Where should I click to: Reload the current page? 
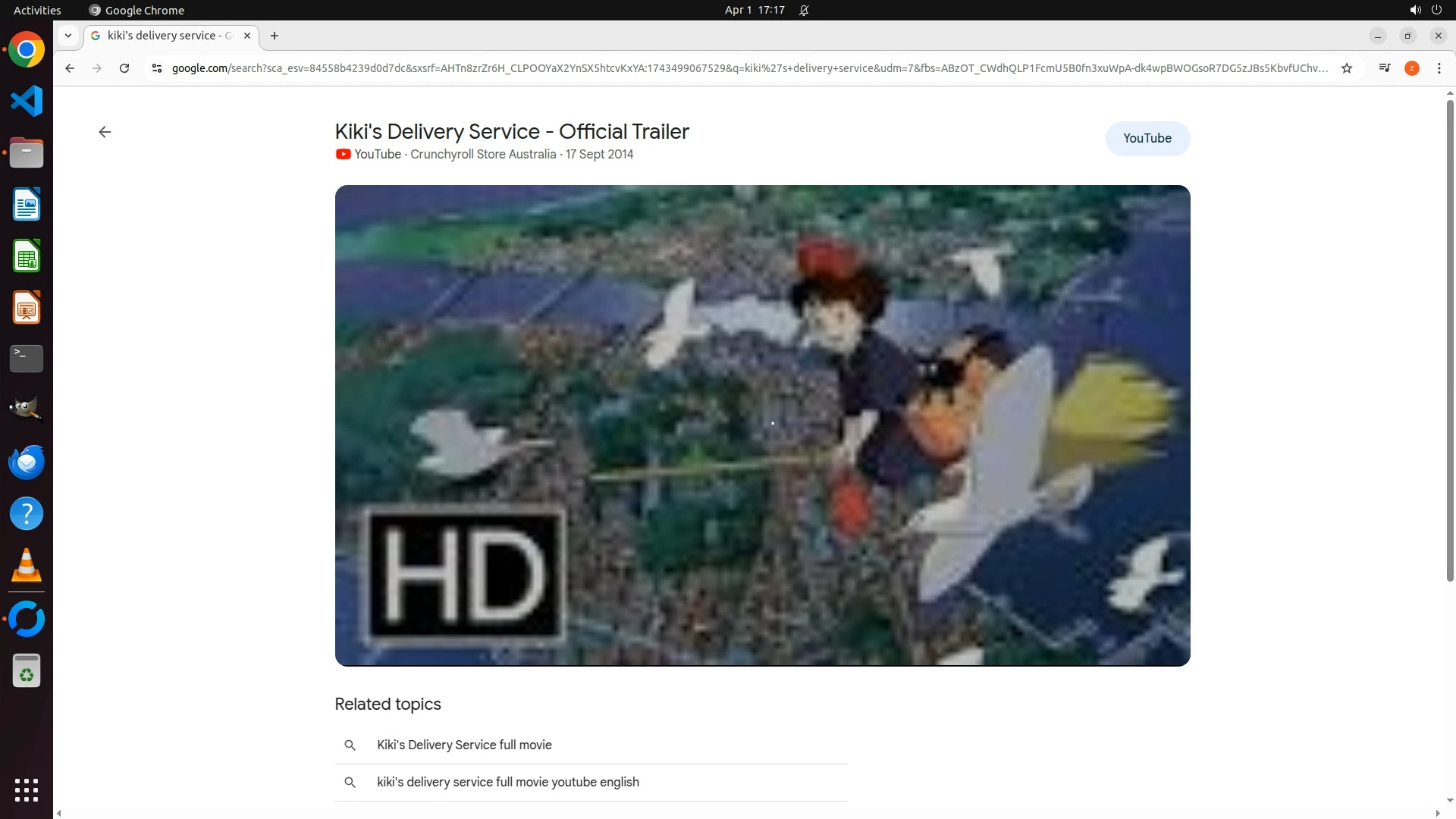click(124, 68)
